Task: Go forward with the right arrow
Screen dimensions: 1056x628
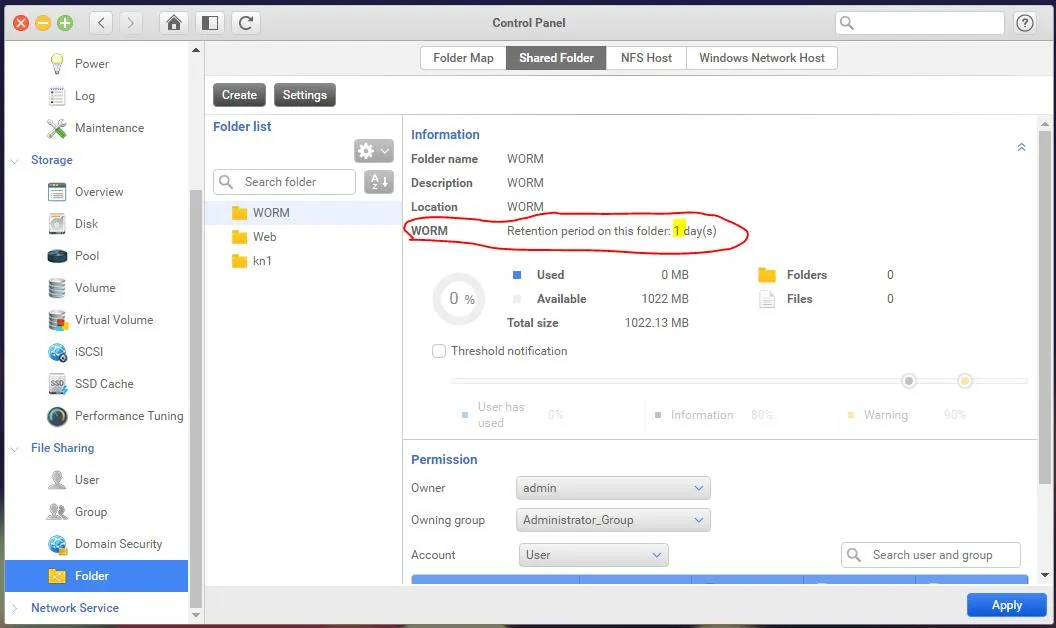Action: tap(131, 23)
